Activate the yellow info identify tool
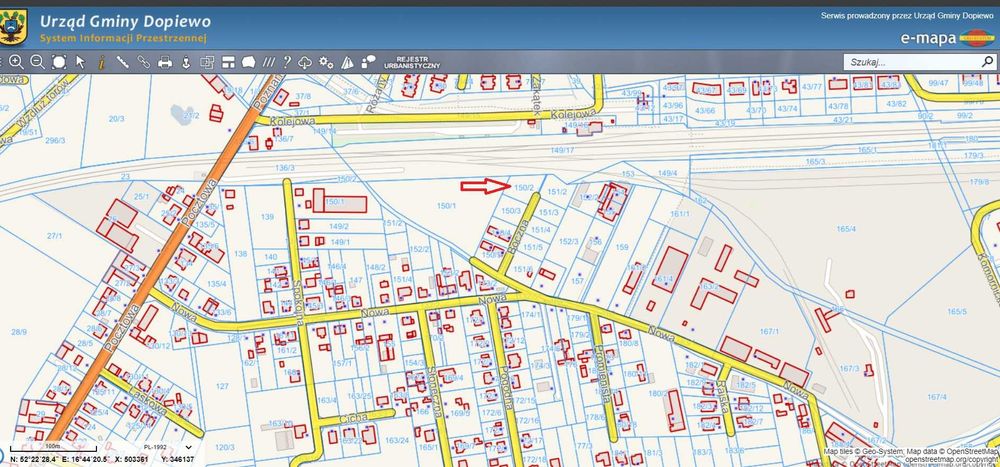This screenshot has width=1000, height=467. 101,62
